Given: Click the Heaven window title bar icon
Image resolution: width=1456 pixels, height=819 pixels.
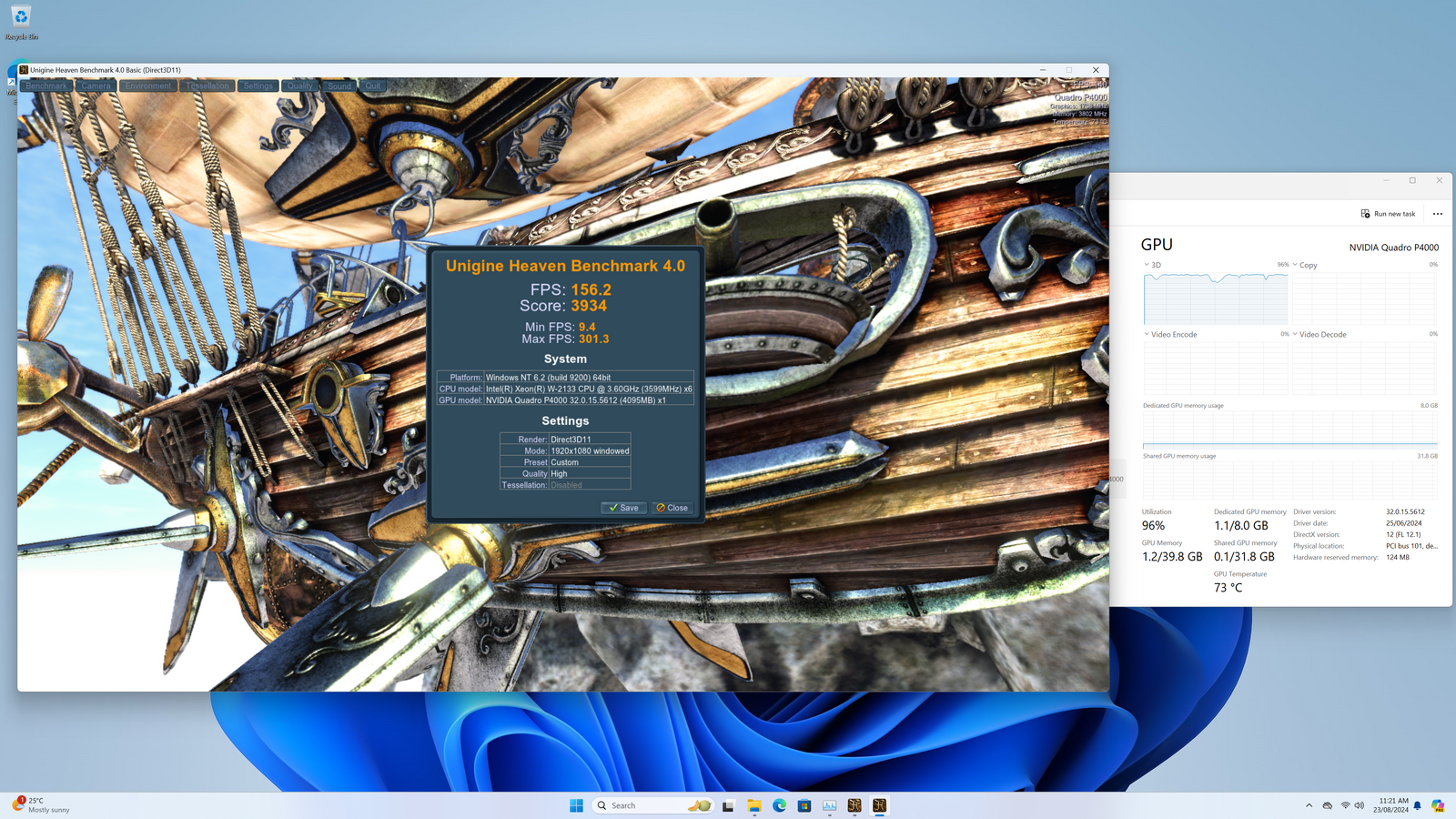Looking at the screenshot, I should click(x=24, y=69).
